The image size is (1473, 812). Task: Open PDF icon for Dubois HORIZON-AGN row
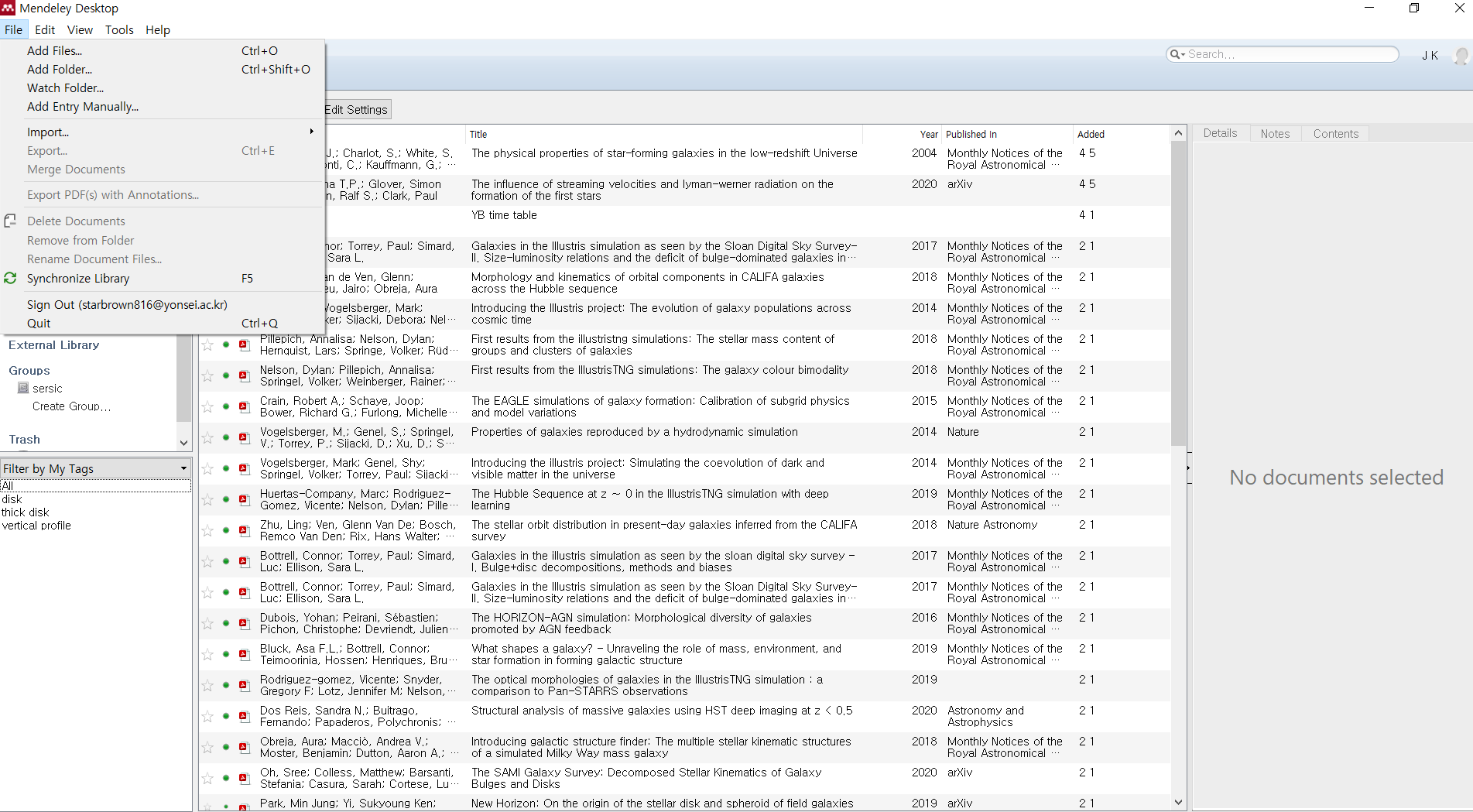[244, 623]
